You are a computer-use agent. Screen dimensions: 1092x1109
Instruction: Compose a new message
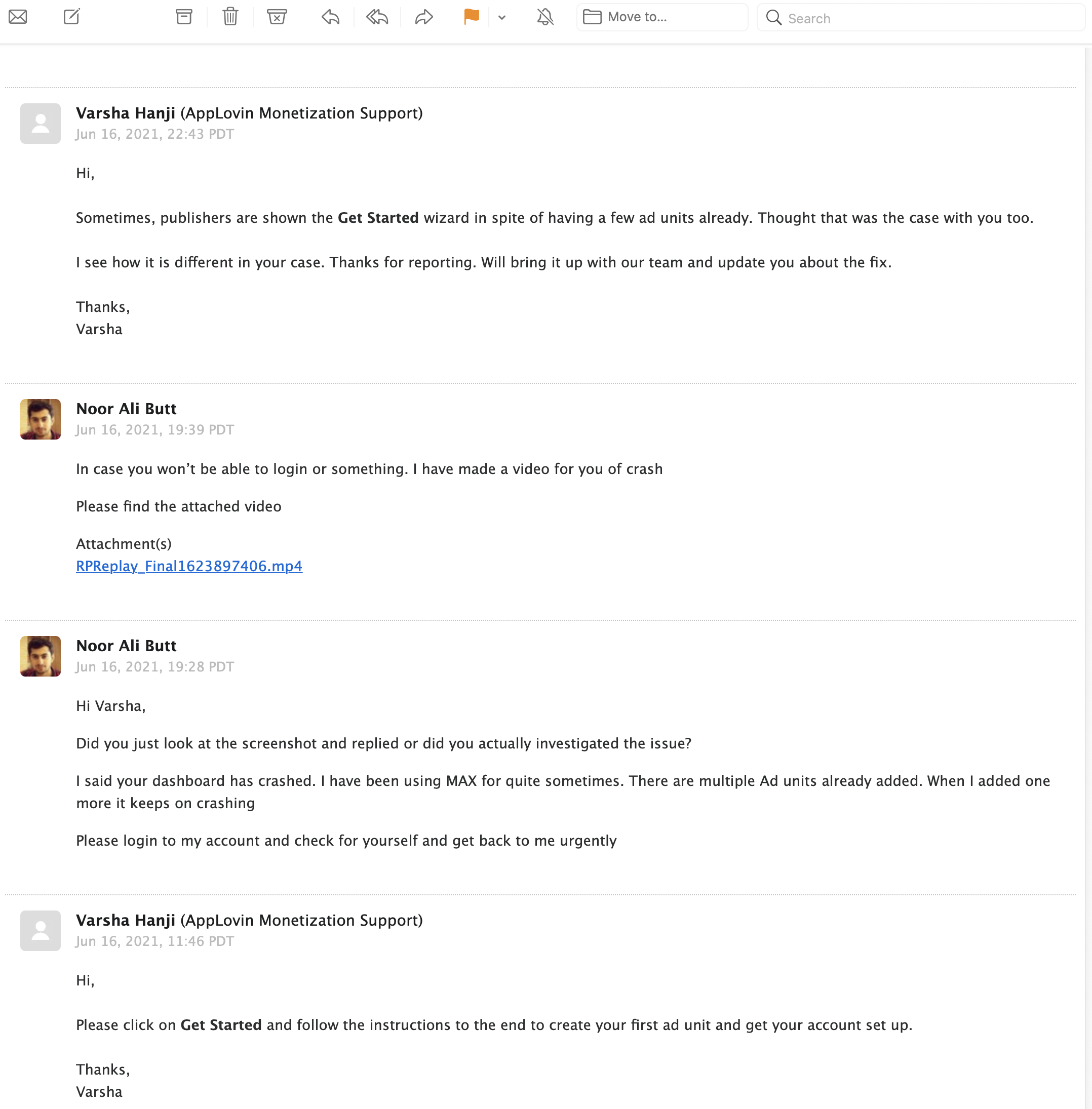tap(70, 17)
